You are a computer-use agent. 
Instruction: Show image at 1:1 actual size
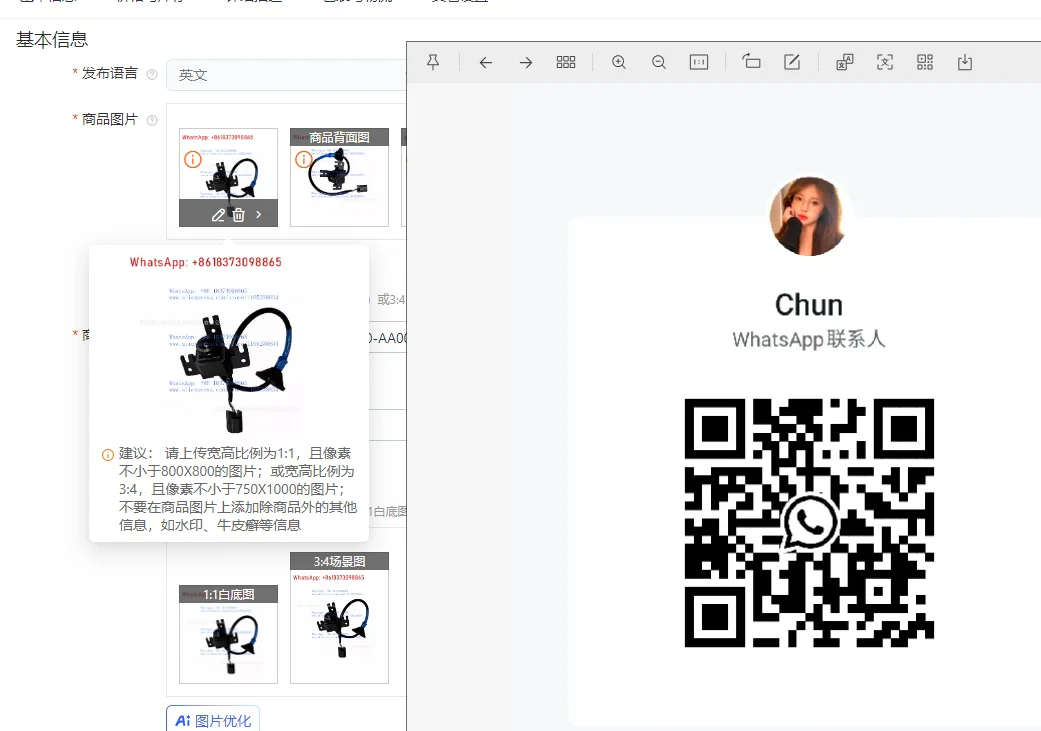[x=699, y=62]
